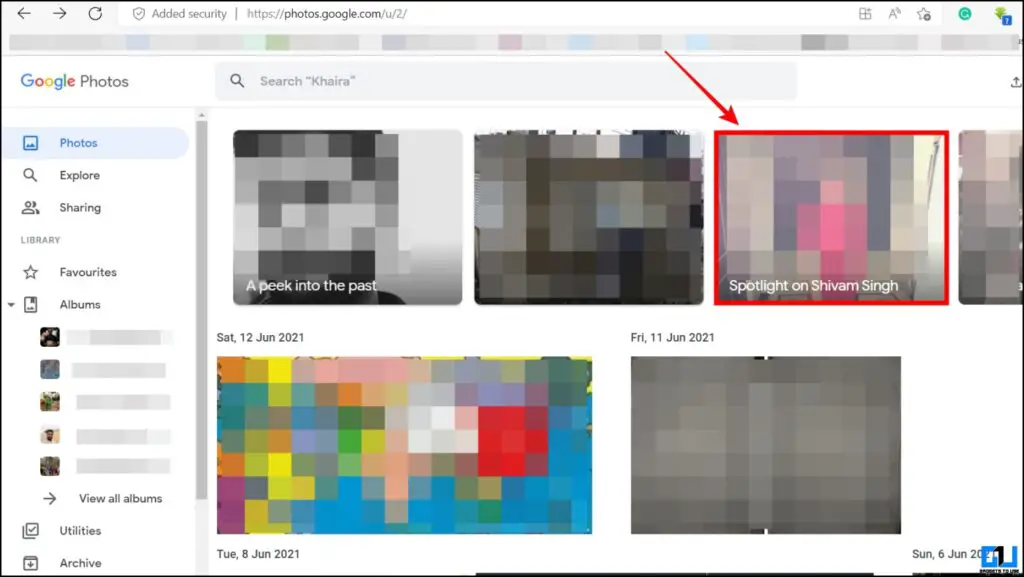
Task: Go forward using the browser forward arrow
Action: coord(59,14)
